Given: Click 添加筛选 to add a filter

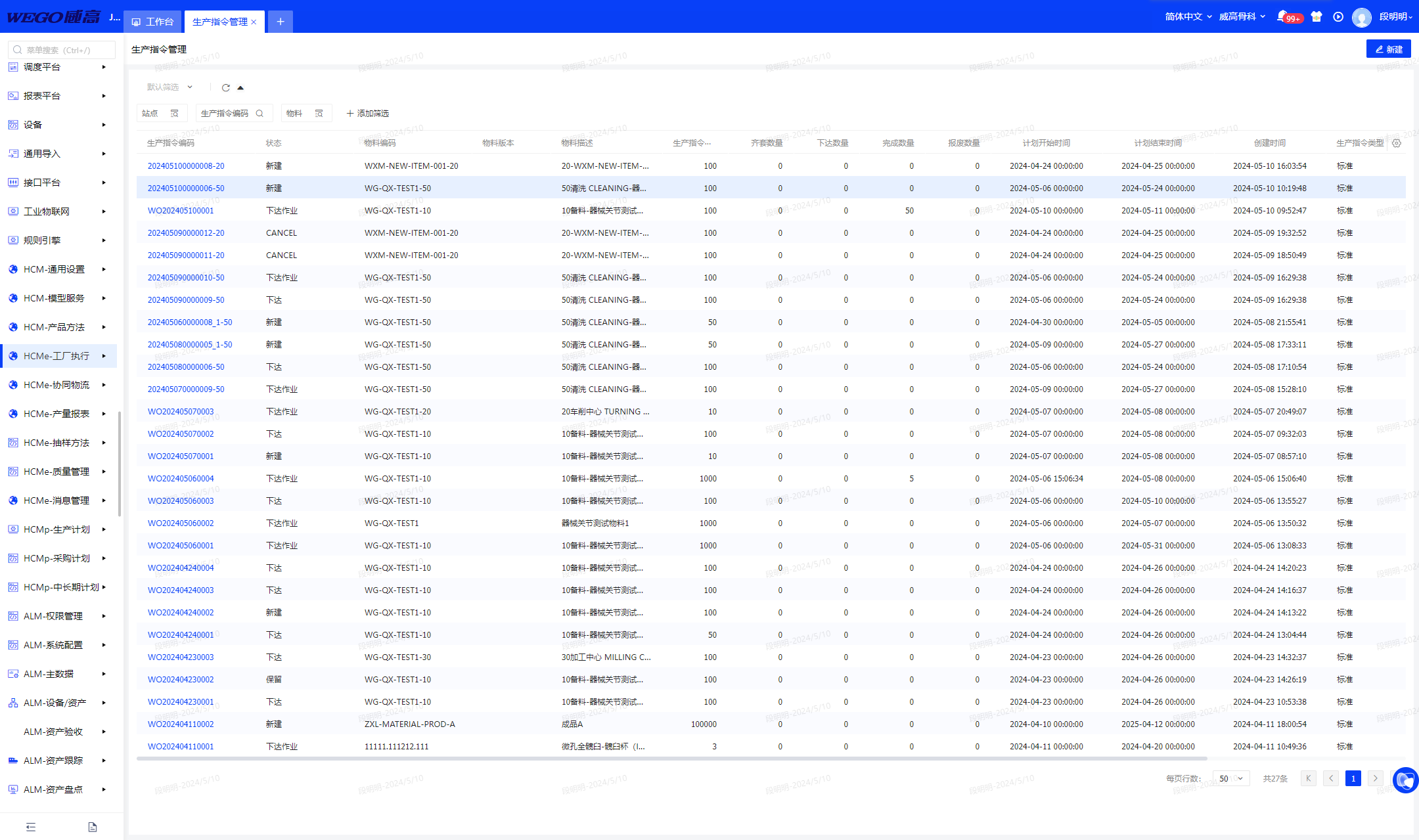Looking at the screenshot, I should pyautogui.click(x=367, y=113).
